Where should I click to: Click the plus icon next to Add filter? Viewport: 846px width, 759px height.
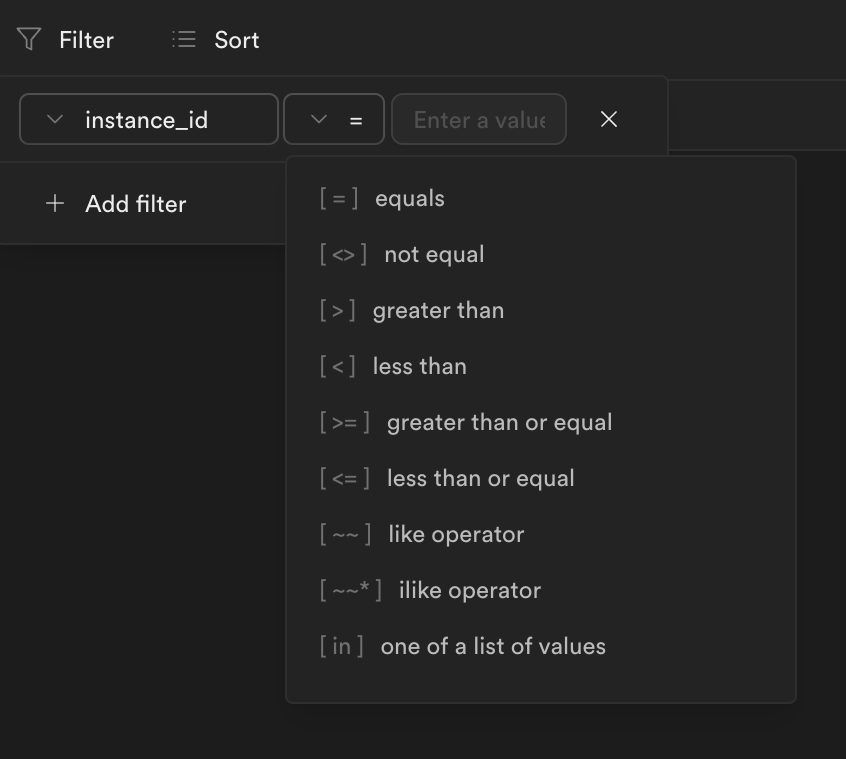tap(55, 204)
